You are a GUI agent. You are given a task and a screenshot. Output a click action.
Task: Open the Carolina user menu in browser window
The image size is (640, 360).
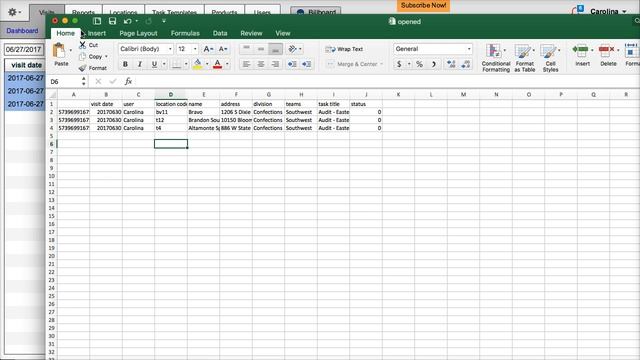pyautogui.click(x=607, y=11)
